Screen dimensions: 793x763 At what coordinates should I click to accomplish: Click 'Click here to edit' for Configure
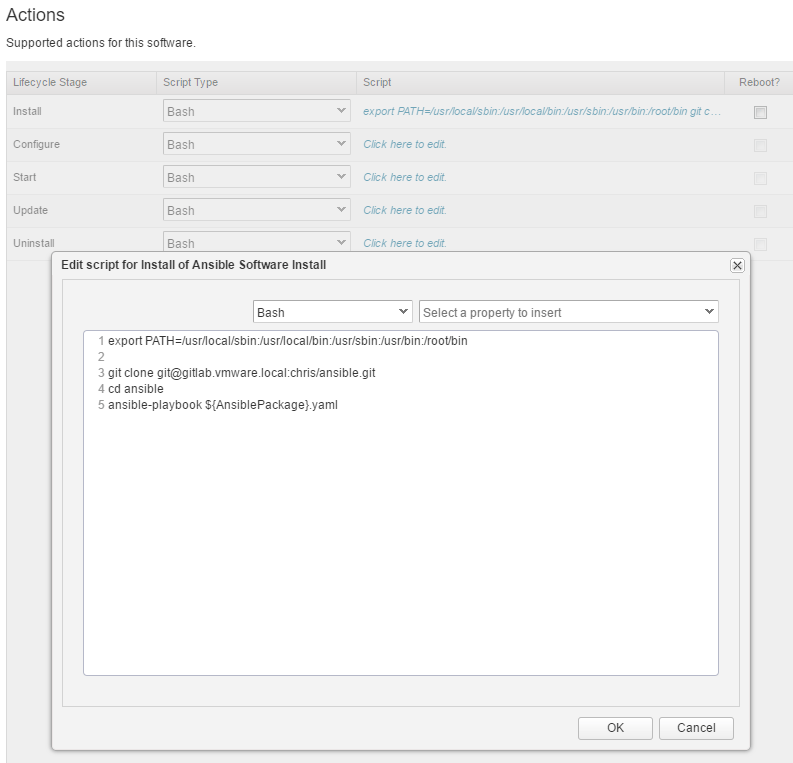(405, 145)
